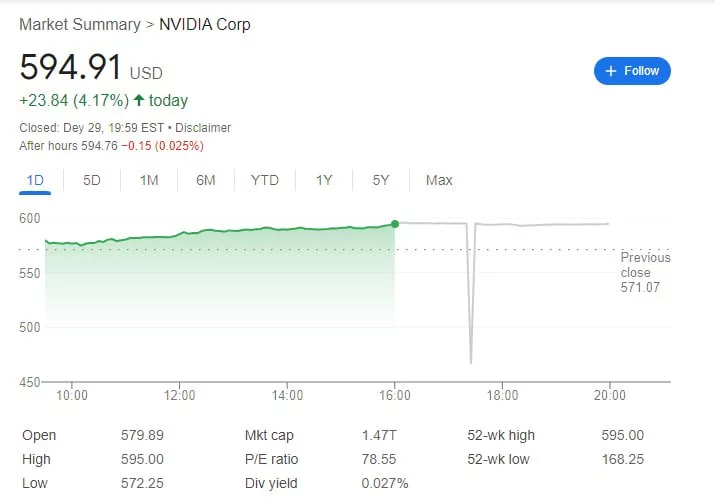Switch to the 1Y range

324,180
